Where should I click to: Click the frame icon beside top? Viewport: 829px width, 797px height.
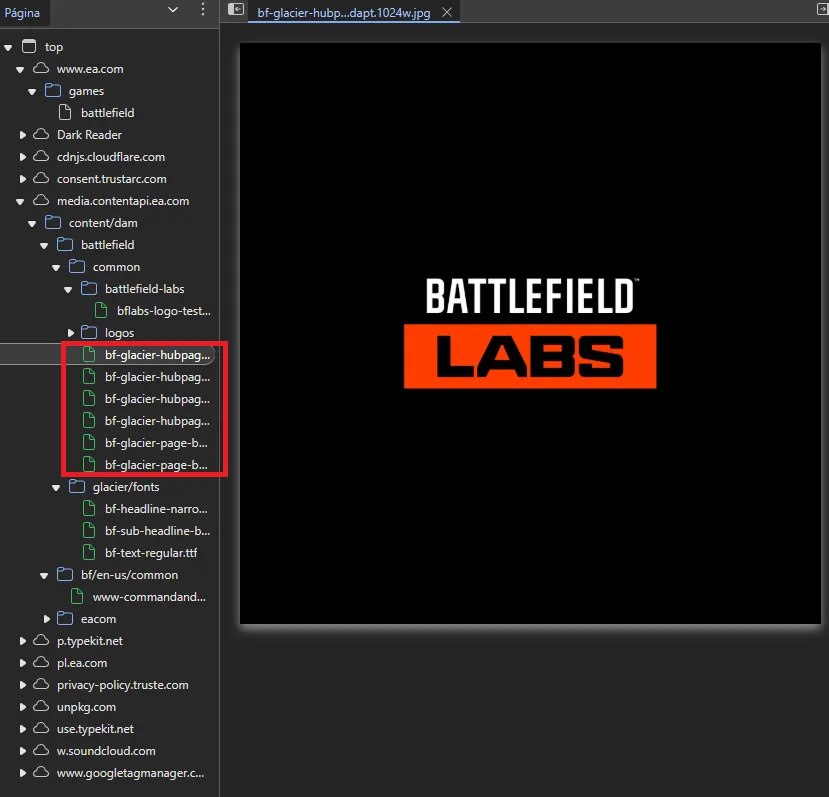[x=29, y=47]
